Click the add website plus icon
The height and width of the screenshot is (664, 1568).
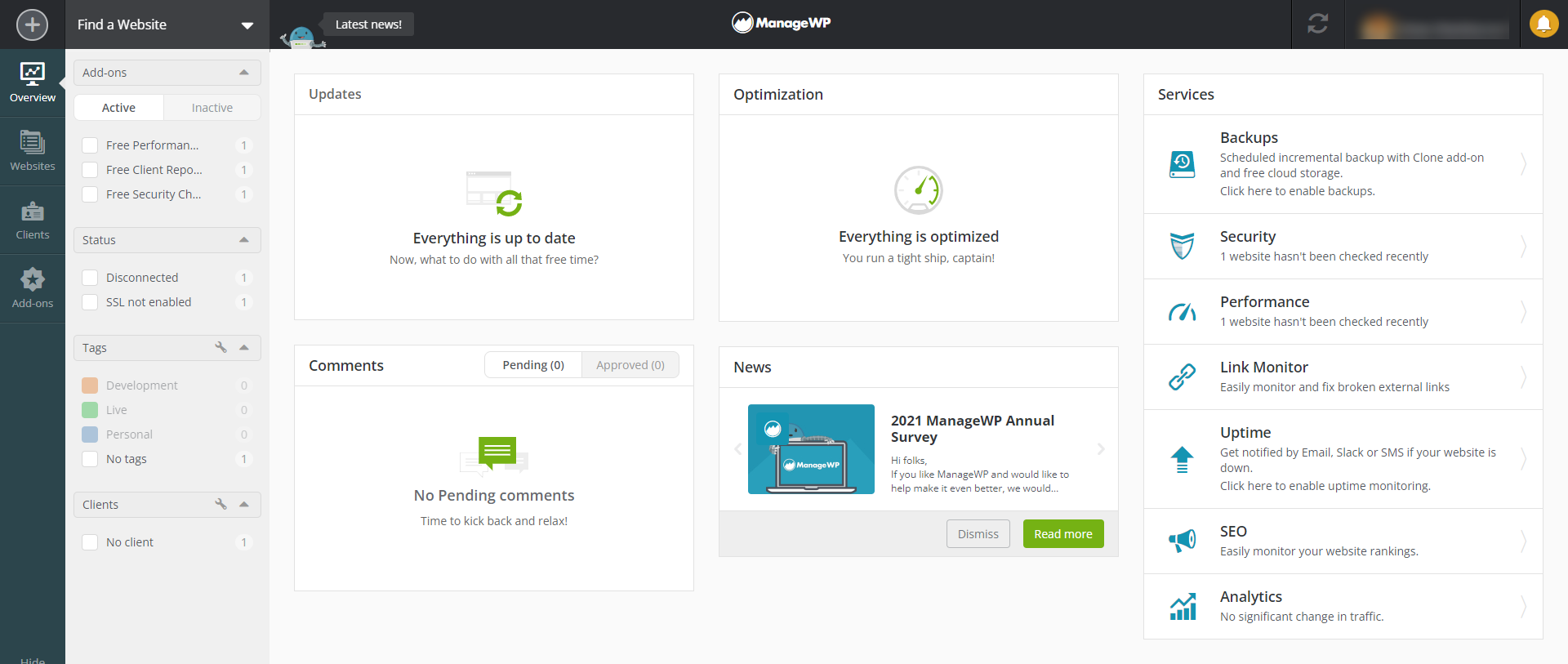(32, 25)
